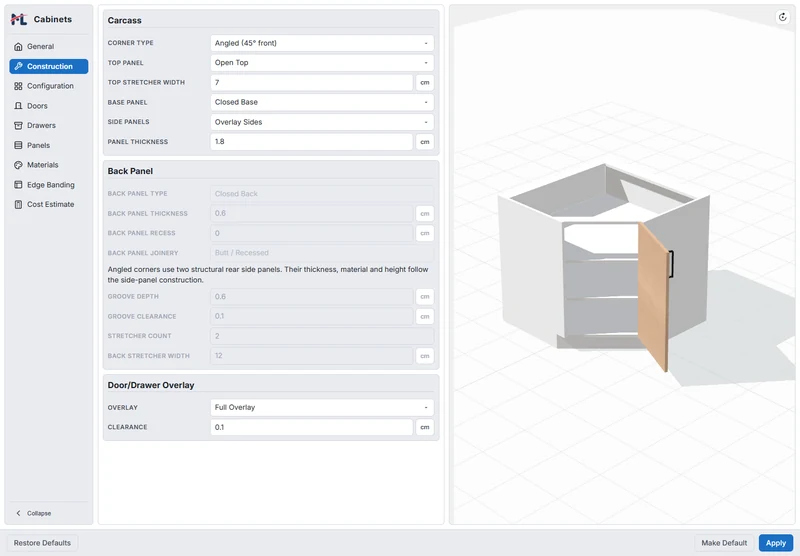The image size is (800, 556).
Task: Click the Cost Estimate calculator icon
Action: [x=18, y=205]
